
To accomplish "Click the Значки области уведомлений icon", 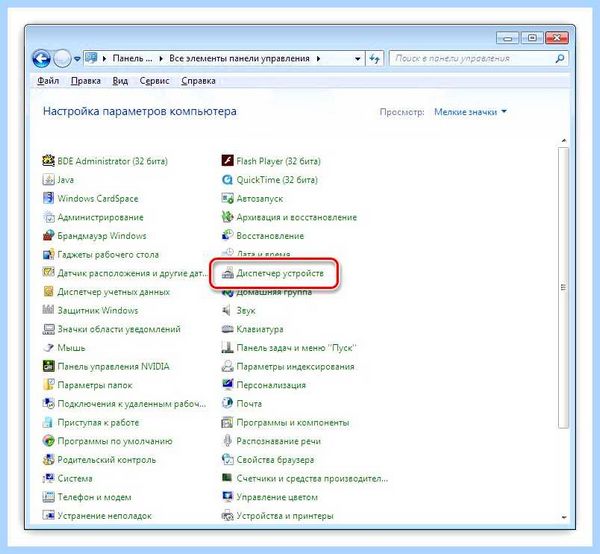I will click(48, 329).
